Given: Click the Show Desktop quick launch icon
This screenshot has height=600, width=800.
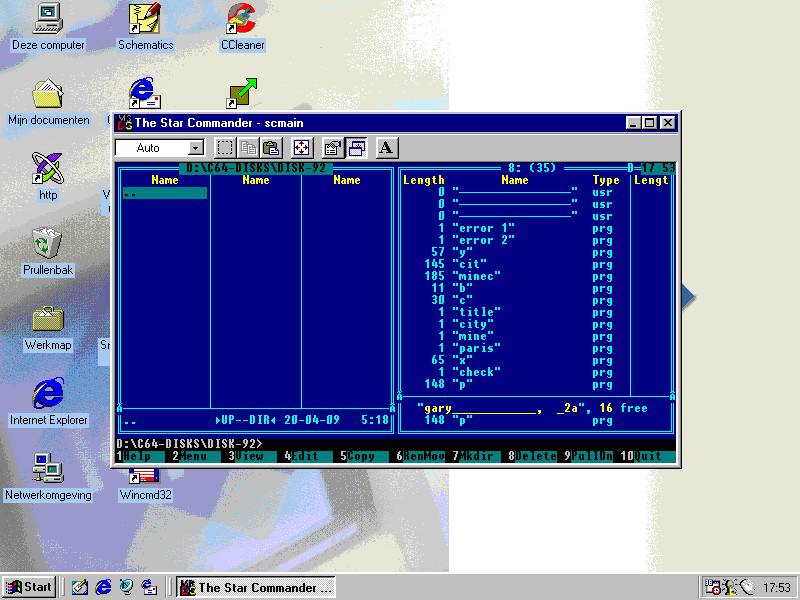Looking at the screenshot, I should (80, 587).
